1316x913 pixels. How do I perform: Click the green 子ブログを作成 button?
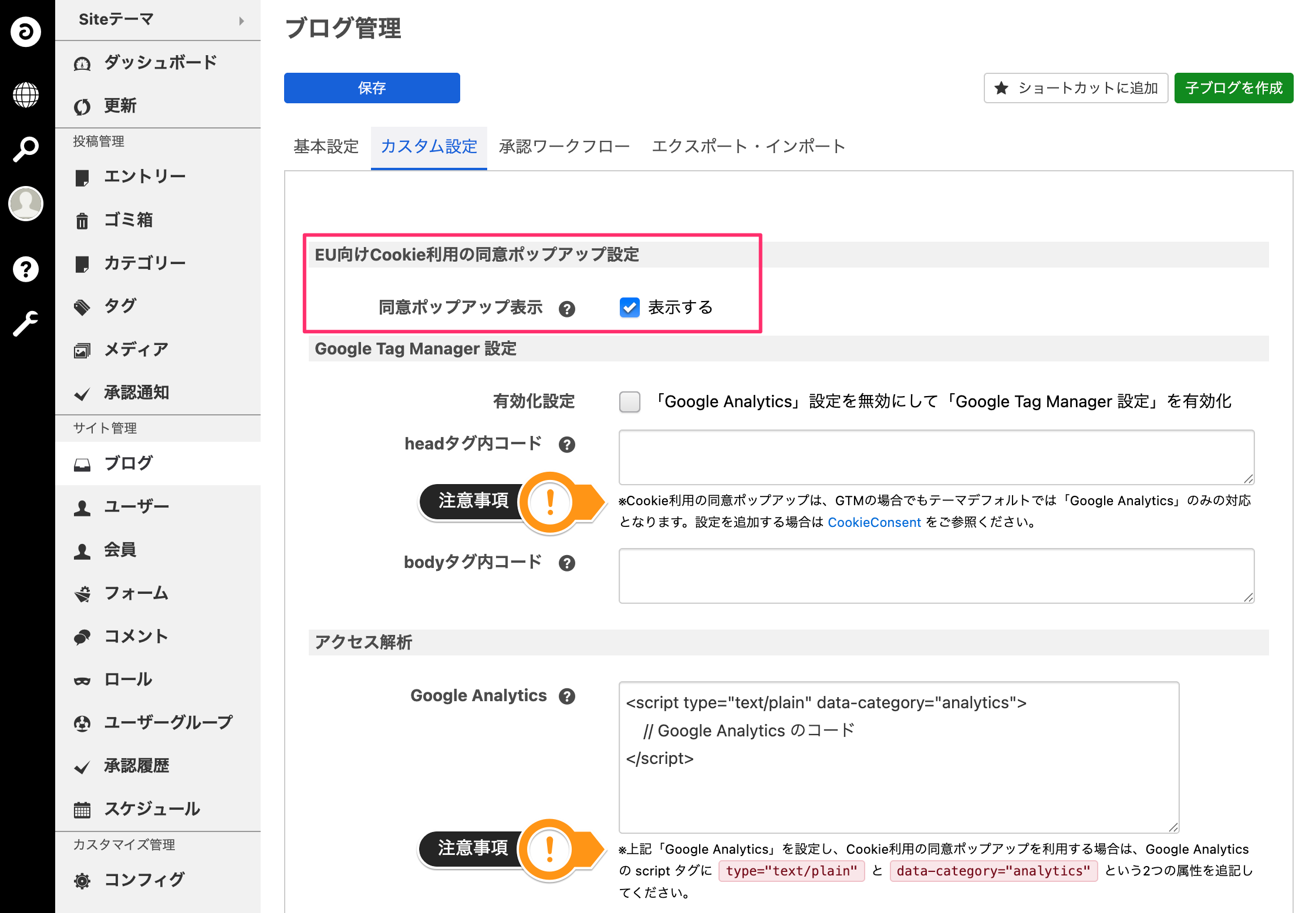click(1233, 88)
